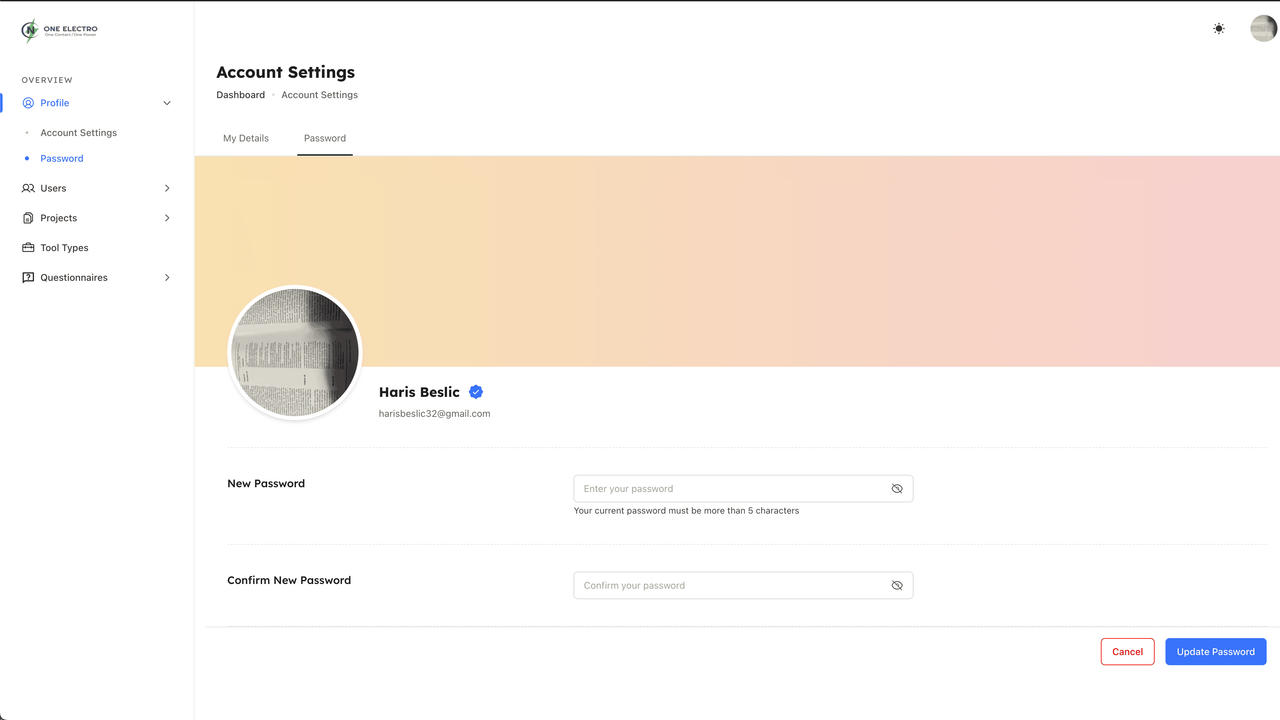Viewport: 1280px width, 720px height.
Task: Click the blue verified badge beside Haris Beslic
Action: coord(476,392)
